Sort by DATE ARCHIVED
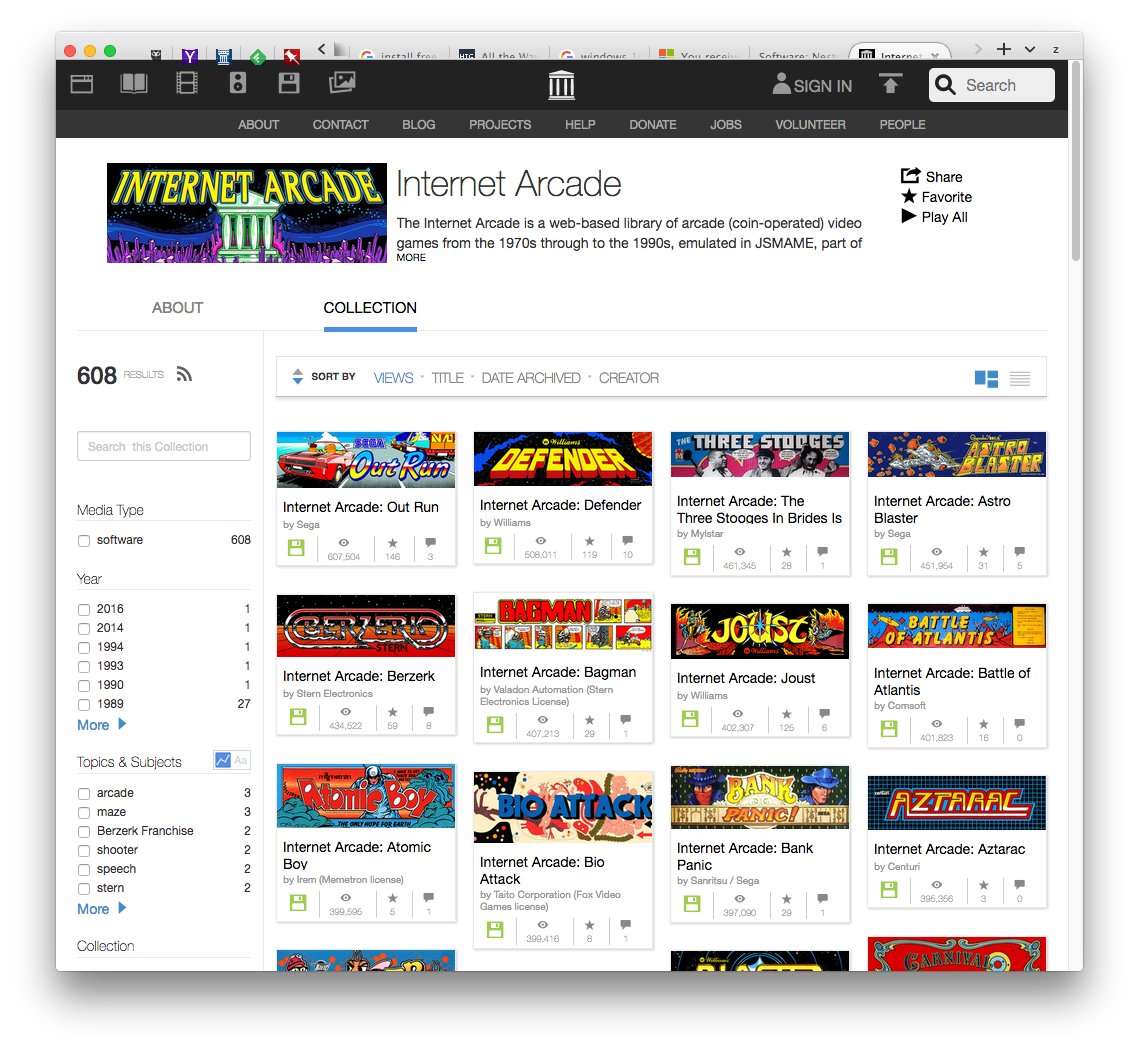1139x1051 pixels. click(x=531, y=378)
